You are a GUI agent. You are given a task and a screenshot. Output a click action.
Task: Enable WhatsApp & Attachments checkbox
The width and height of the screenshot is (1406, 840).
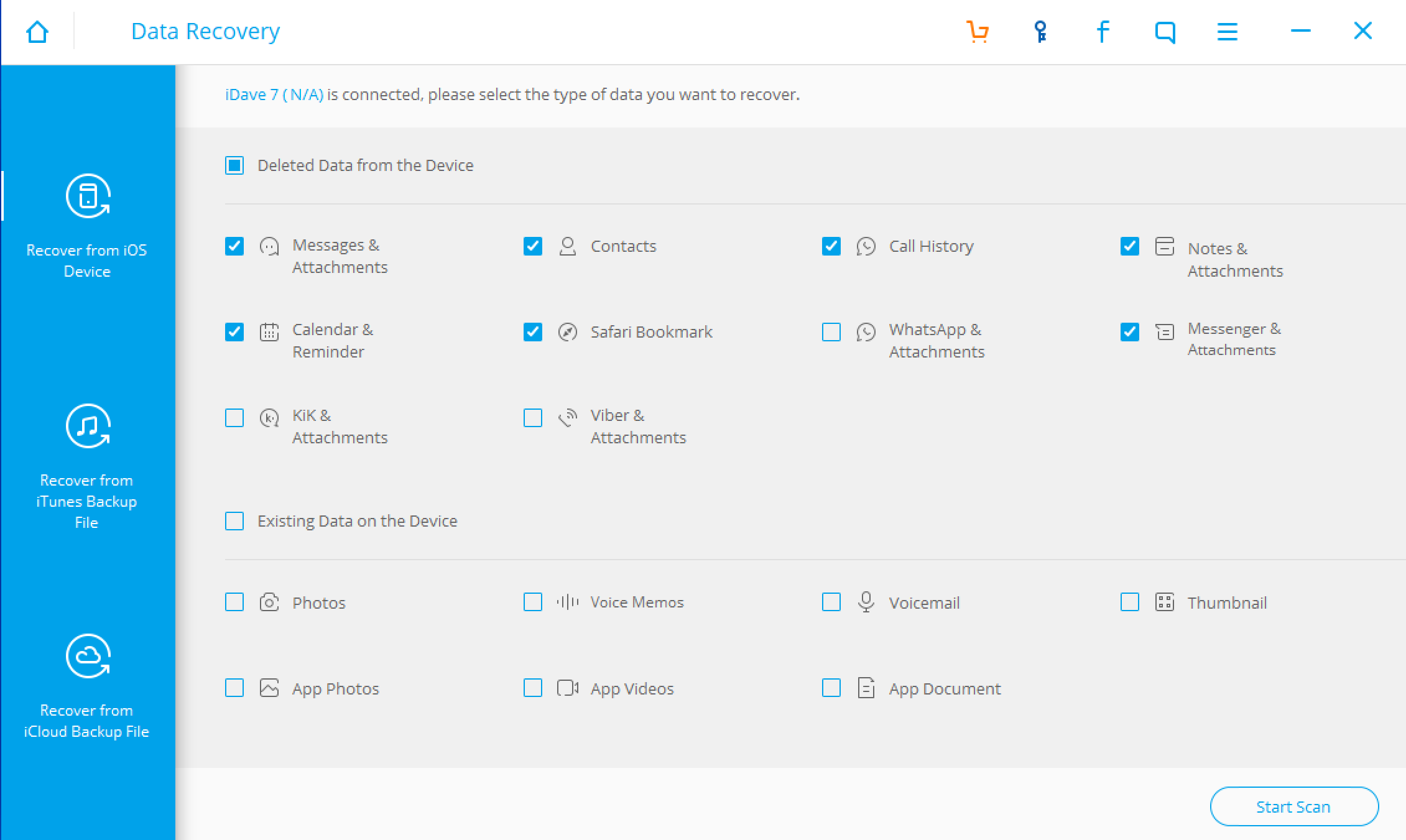coord(831,332)
